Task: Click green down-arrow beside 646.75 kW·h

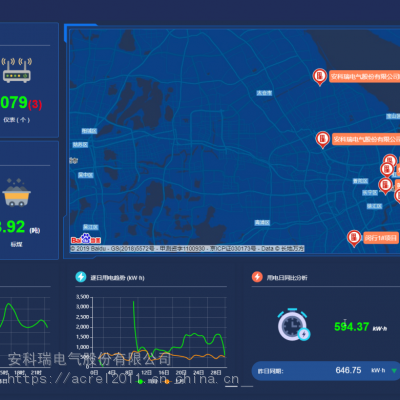Action: coord(394,371)
